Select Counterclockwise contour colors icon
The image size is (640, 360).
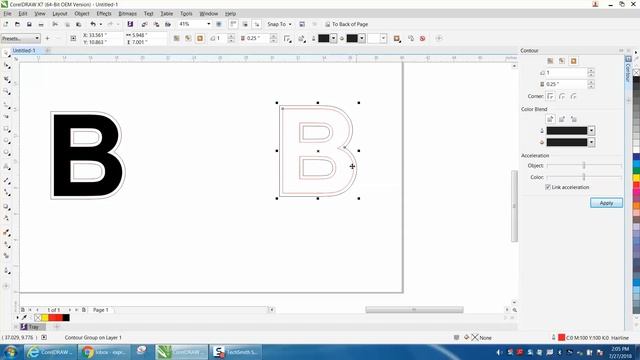pos(573,119)
